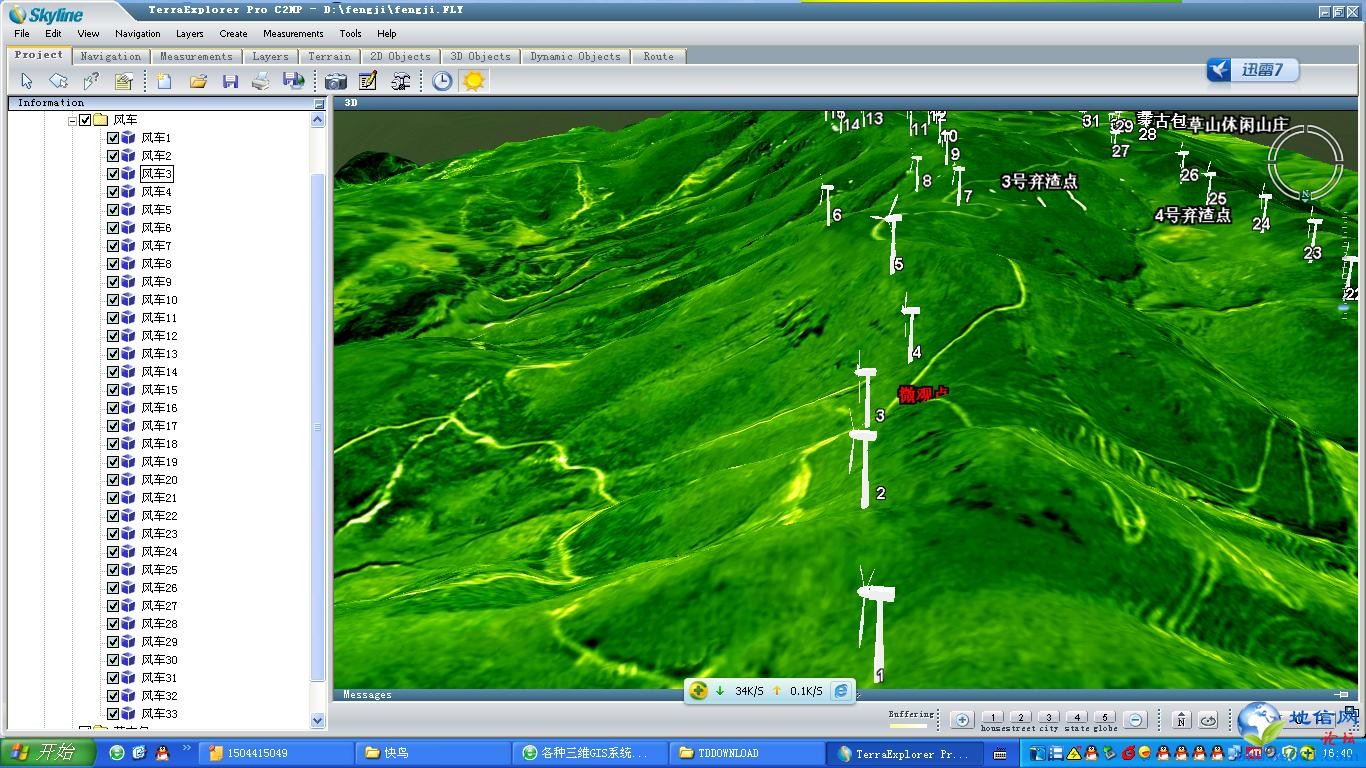The image size is (1366, 768).
Task: Expand the taskbar quick launch chevron
Action: pos(187,748)
